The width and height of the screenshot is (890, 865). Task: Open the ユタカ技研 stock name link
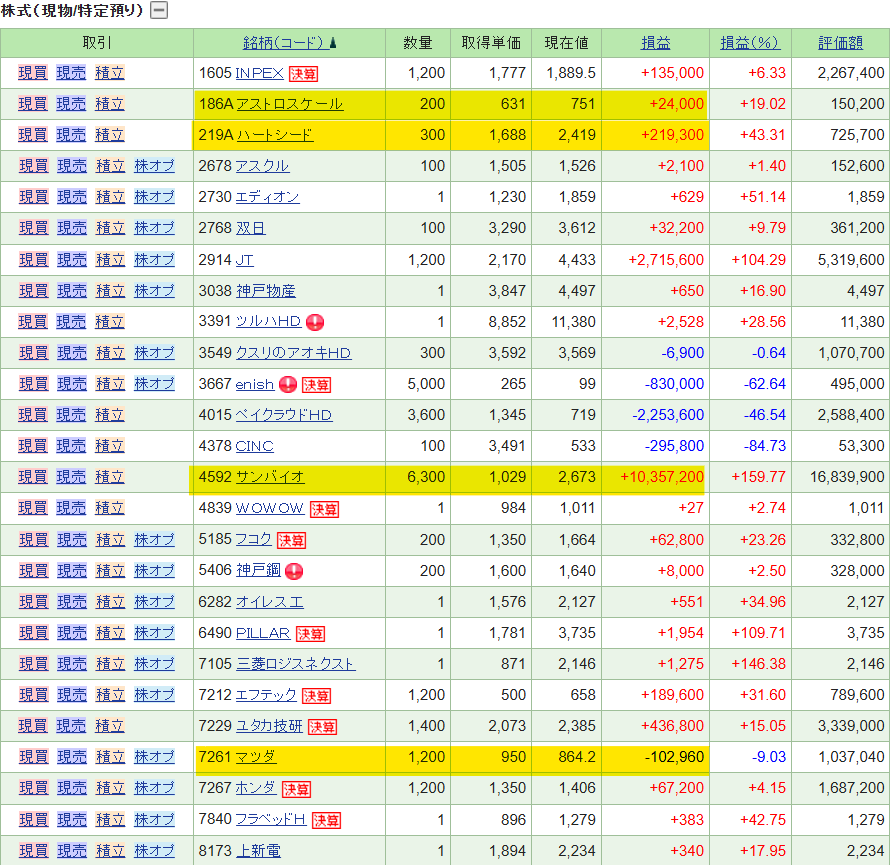(x=269, y=726)
